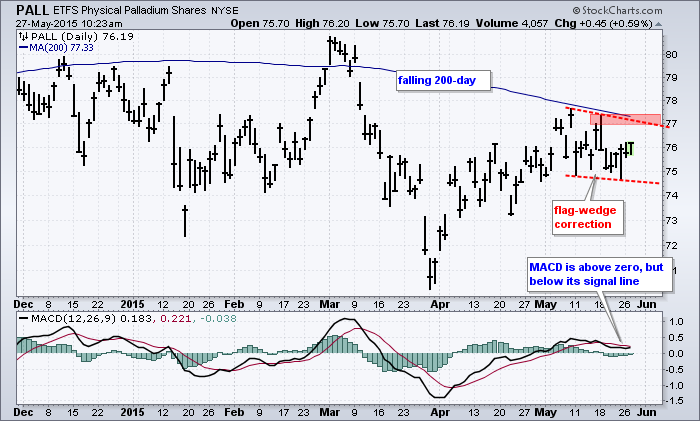The height and width of the screenshot is (421, 700).
Task: Click the red resistance zone rectangle near 77
Action: pyautogui.click(x=625, y=119)
